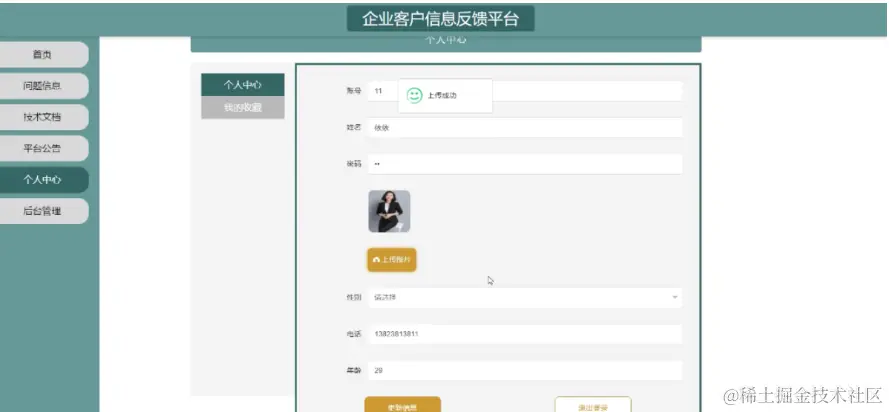This screenshot has width=889, height=412.
Task: Click the 年龄 input field
Action: [x=524, y=371]
